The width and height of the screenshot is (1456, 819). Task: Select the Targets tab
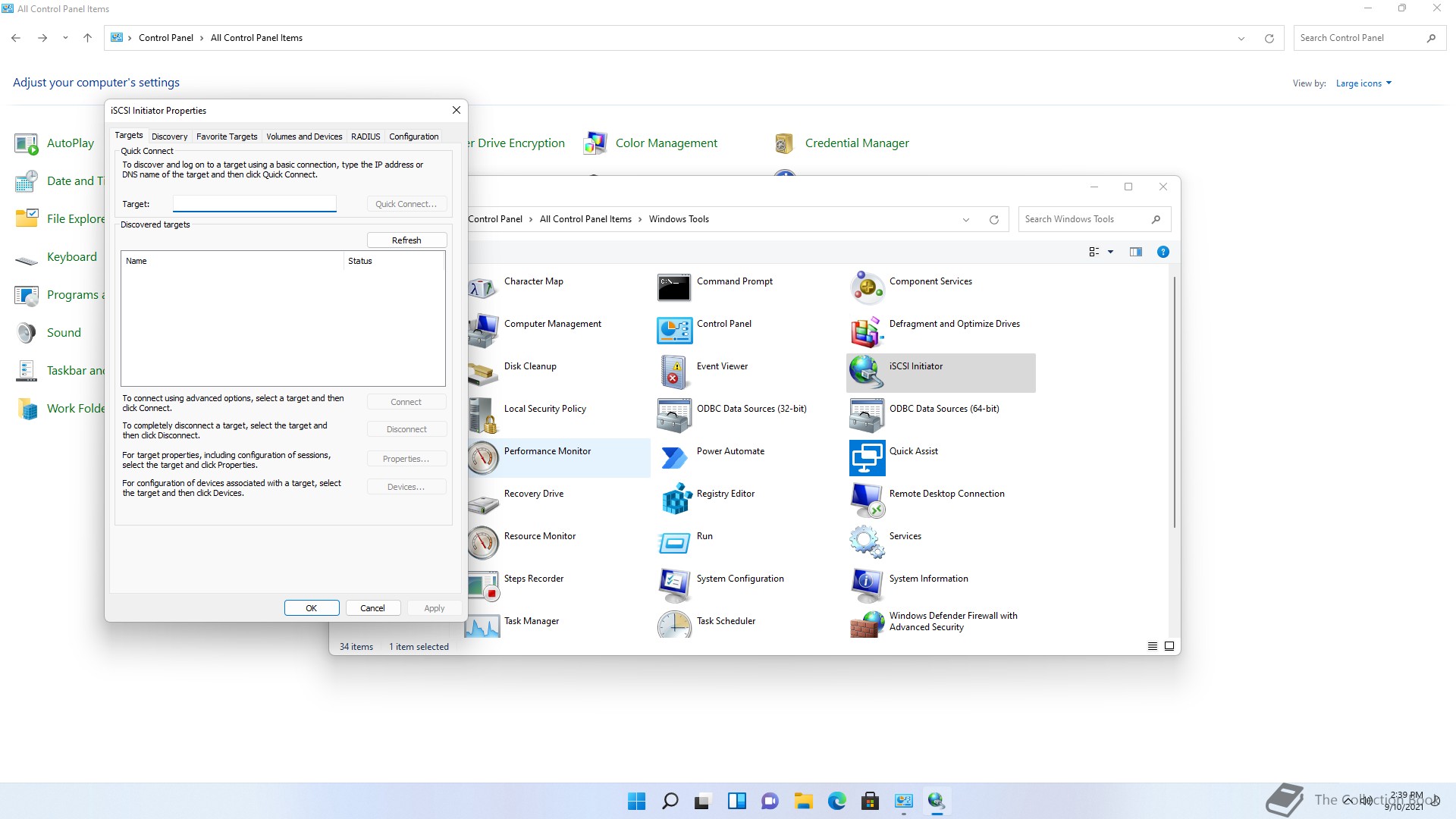pyautogui.click(x=129, y=135)
